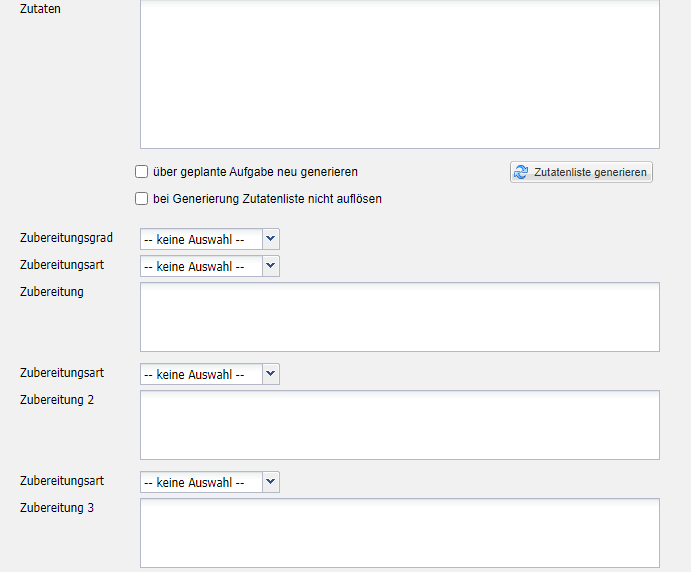Click label text 'bei Generierung Zutatenliste nicht auflösen'
691x572 pixels.
point(267,199)
